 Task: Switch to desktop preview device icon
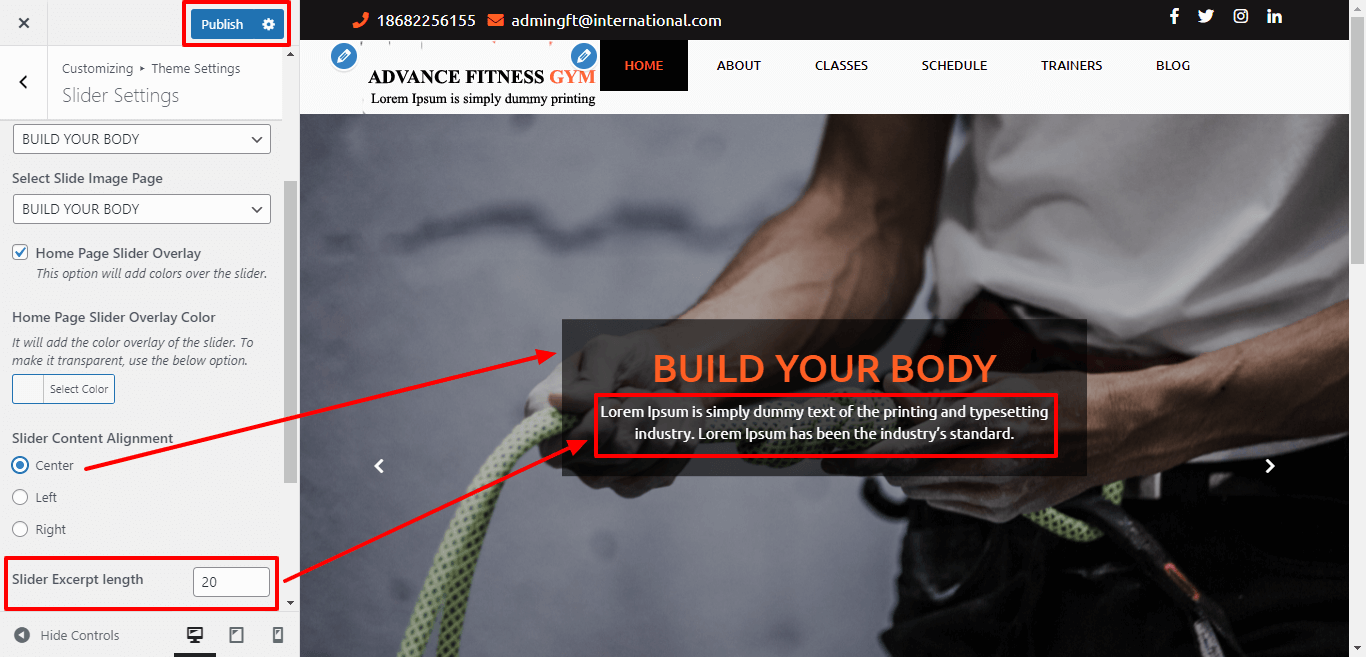195,635
